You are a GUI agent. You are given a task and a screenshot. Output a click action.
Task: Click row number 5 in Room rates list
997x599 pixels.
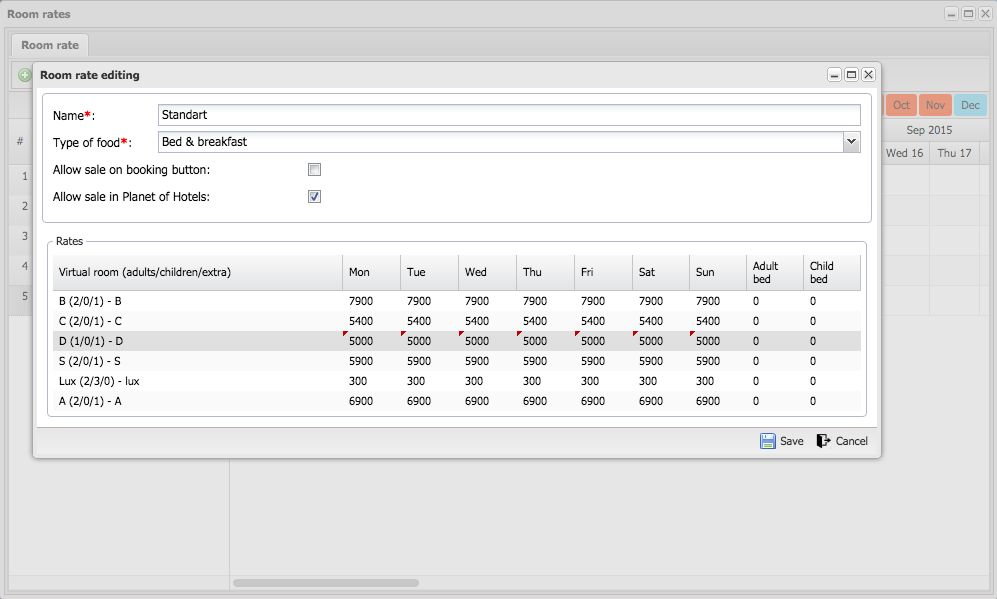(x=25, y=296)
